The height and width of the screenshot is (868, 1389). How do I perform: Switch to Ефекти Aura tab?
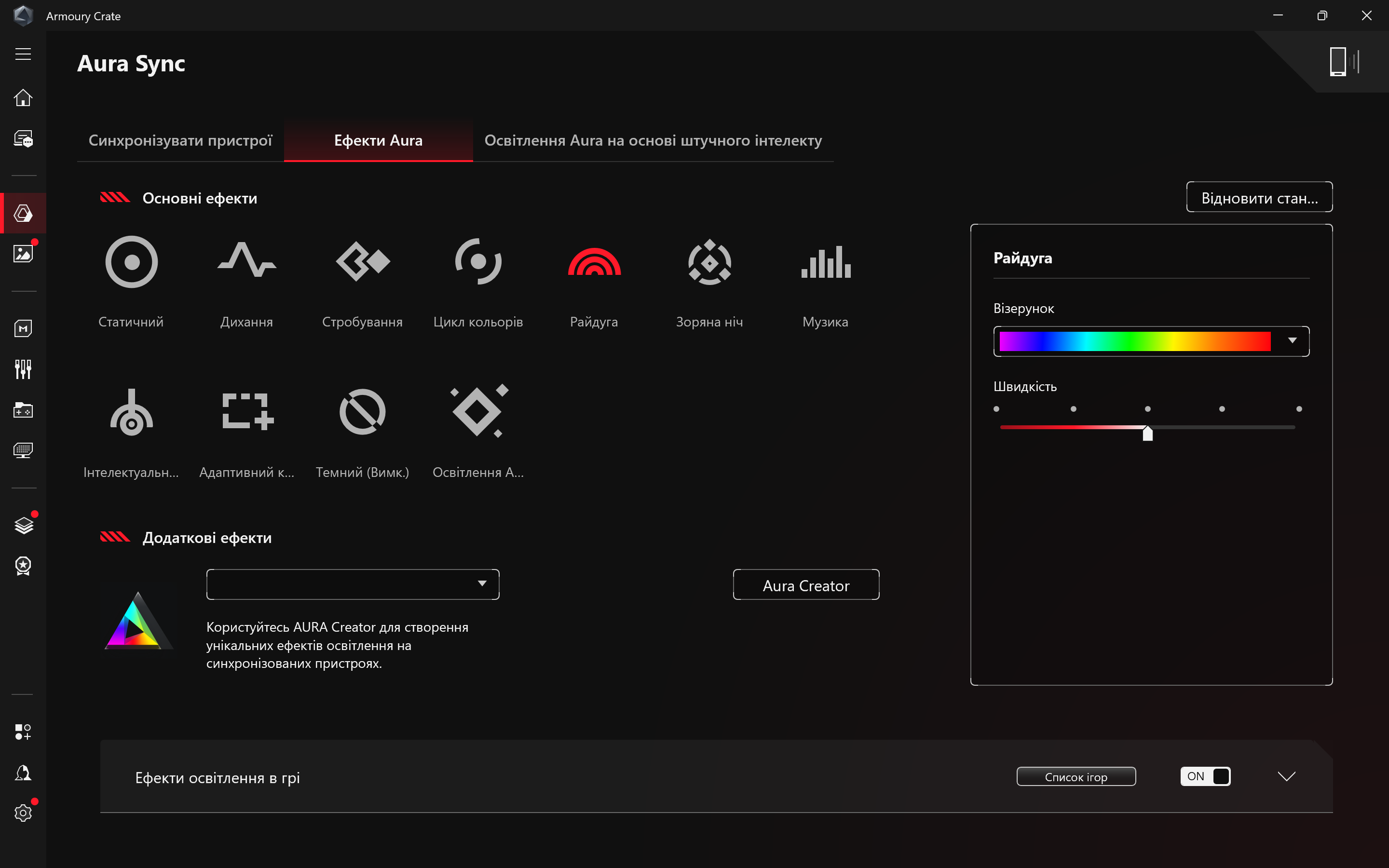coord(378,141)
